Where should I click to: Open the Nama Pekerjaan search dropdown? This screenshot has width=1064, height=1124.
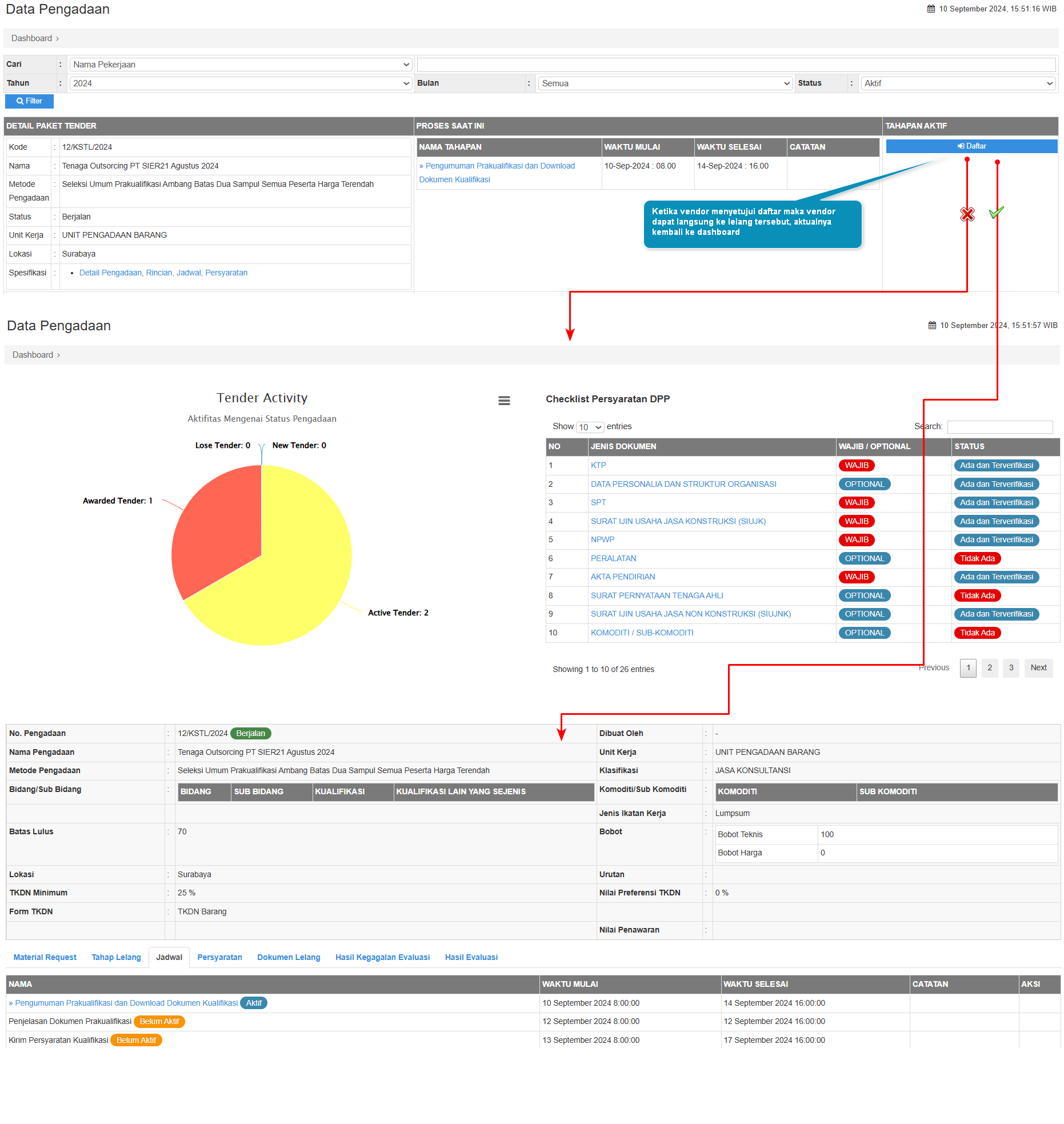(240, 65)
